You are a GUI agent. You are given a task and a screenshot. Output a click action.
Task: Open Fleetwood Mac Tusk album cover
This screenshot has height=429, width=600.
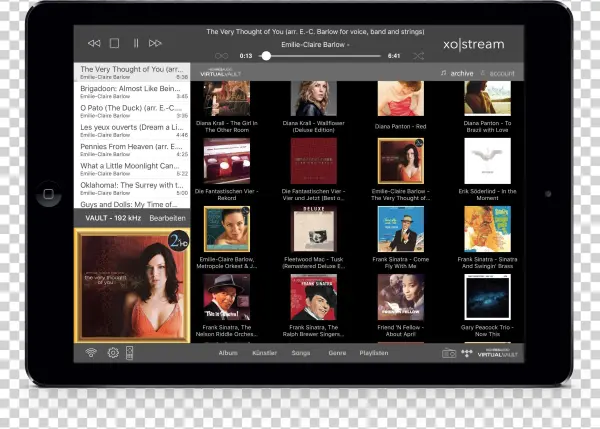(x=314, y=229)
